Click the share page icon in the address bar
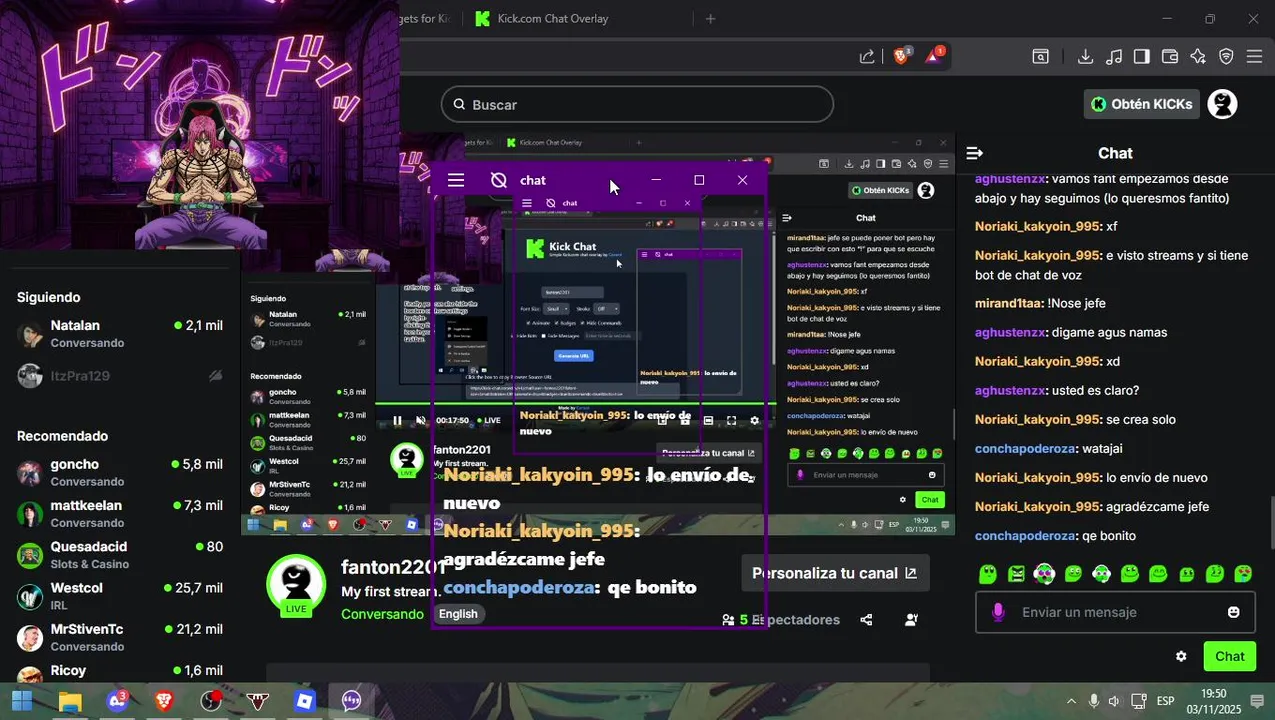This screenshot has height=720, width=1275. tap(867, 57)
